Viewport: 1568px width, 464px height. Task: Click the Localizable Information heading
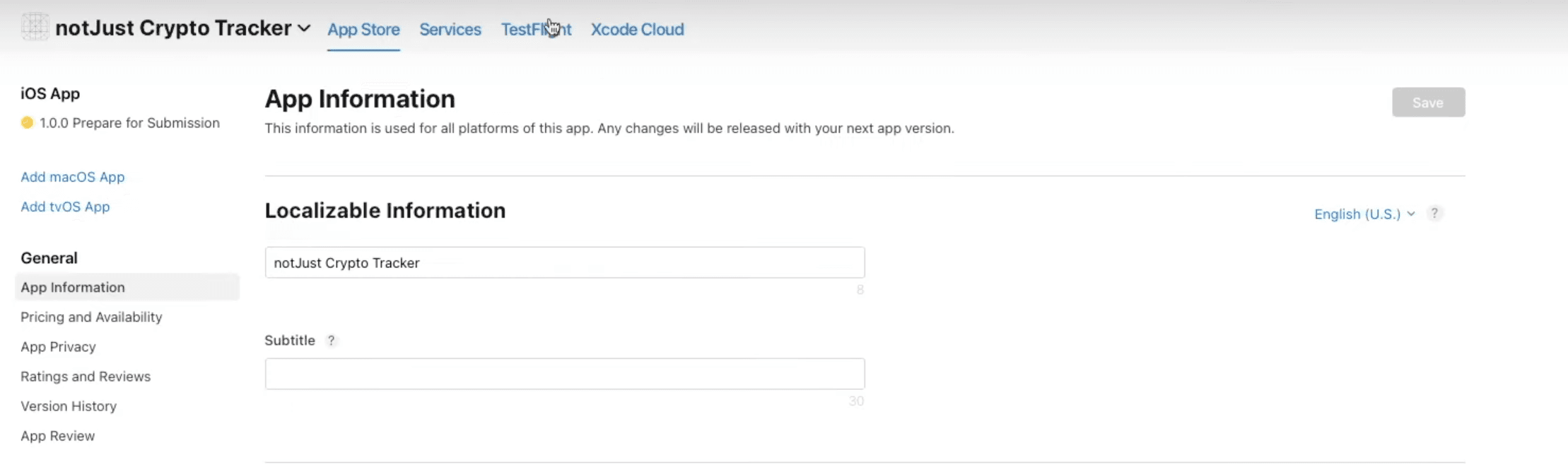click(x=385, y=211)
